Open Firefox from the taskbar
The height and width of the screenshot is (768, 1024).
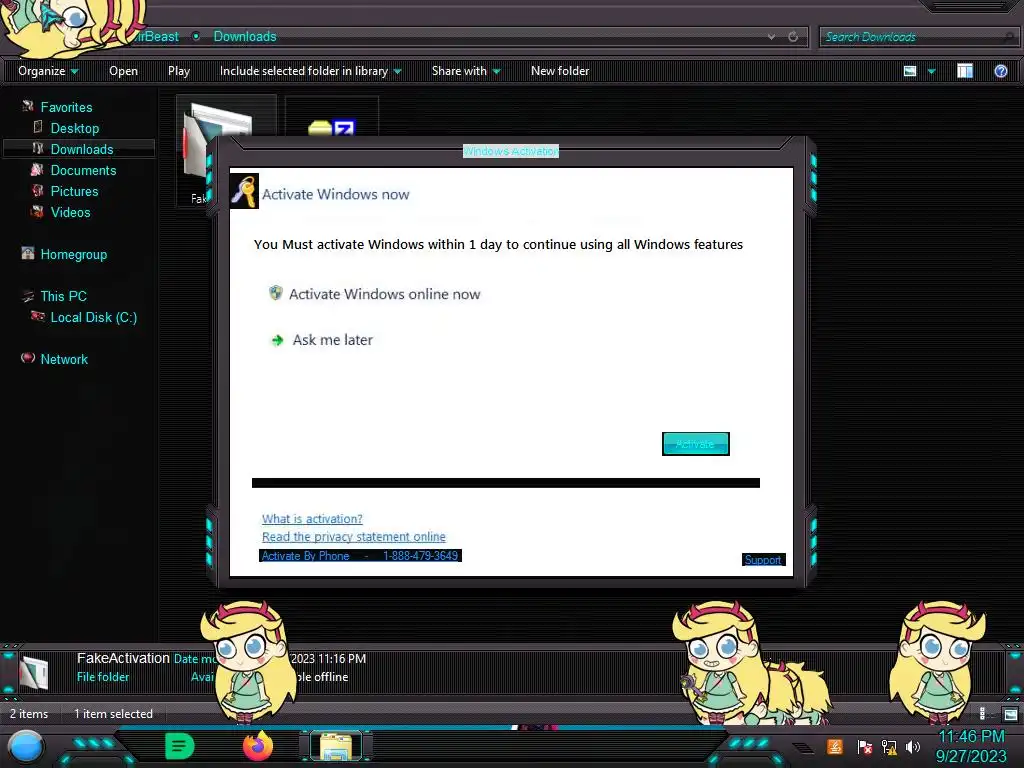pyautogui.click(x=257, y=745)
